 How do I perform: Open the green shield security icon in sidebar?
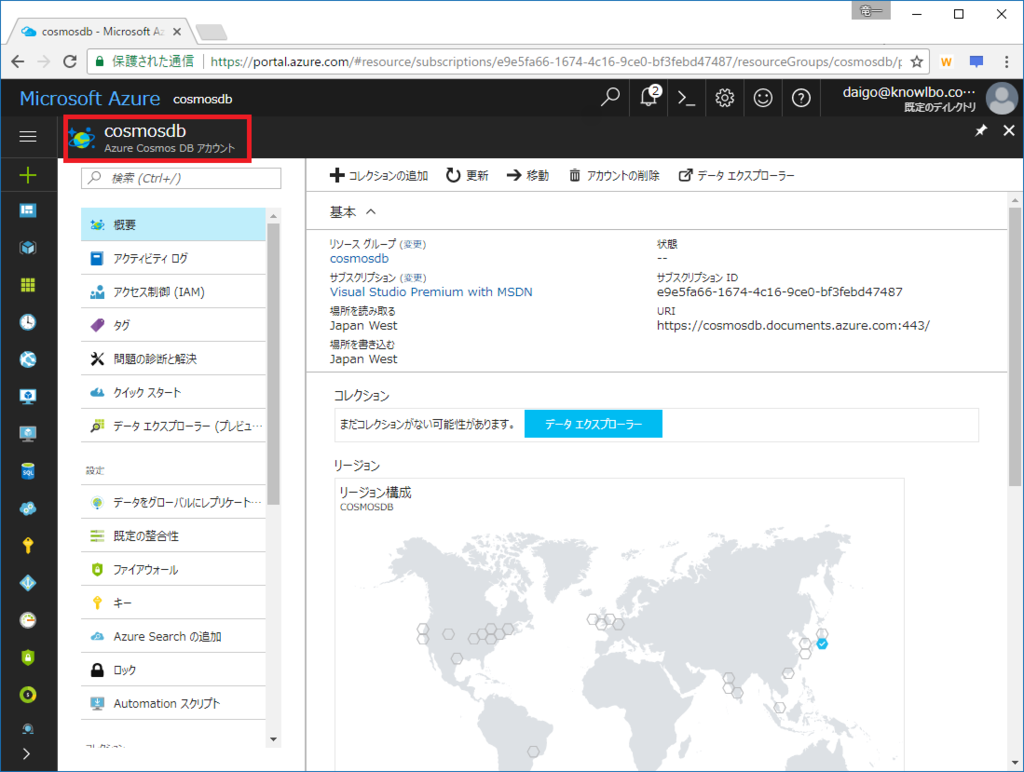[x=27, y=657]
